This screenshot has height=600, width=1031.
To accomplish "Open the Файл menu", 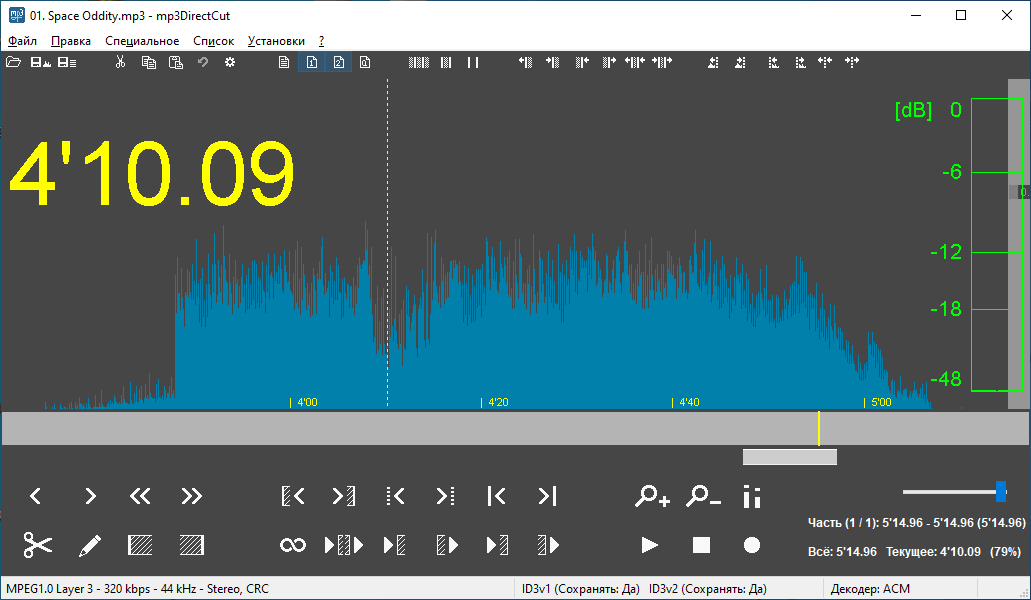I will pyautogui.click(x=22, y=41).
